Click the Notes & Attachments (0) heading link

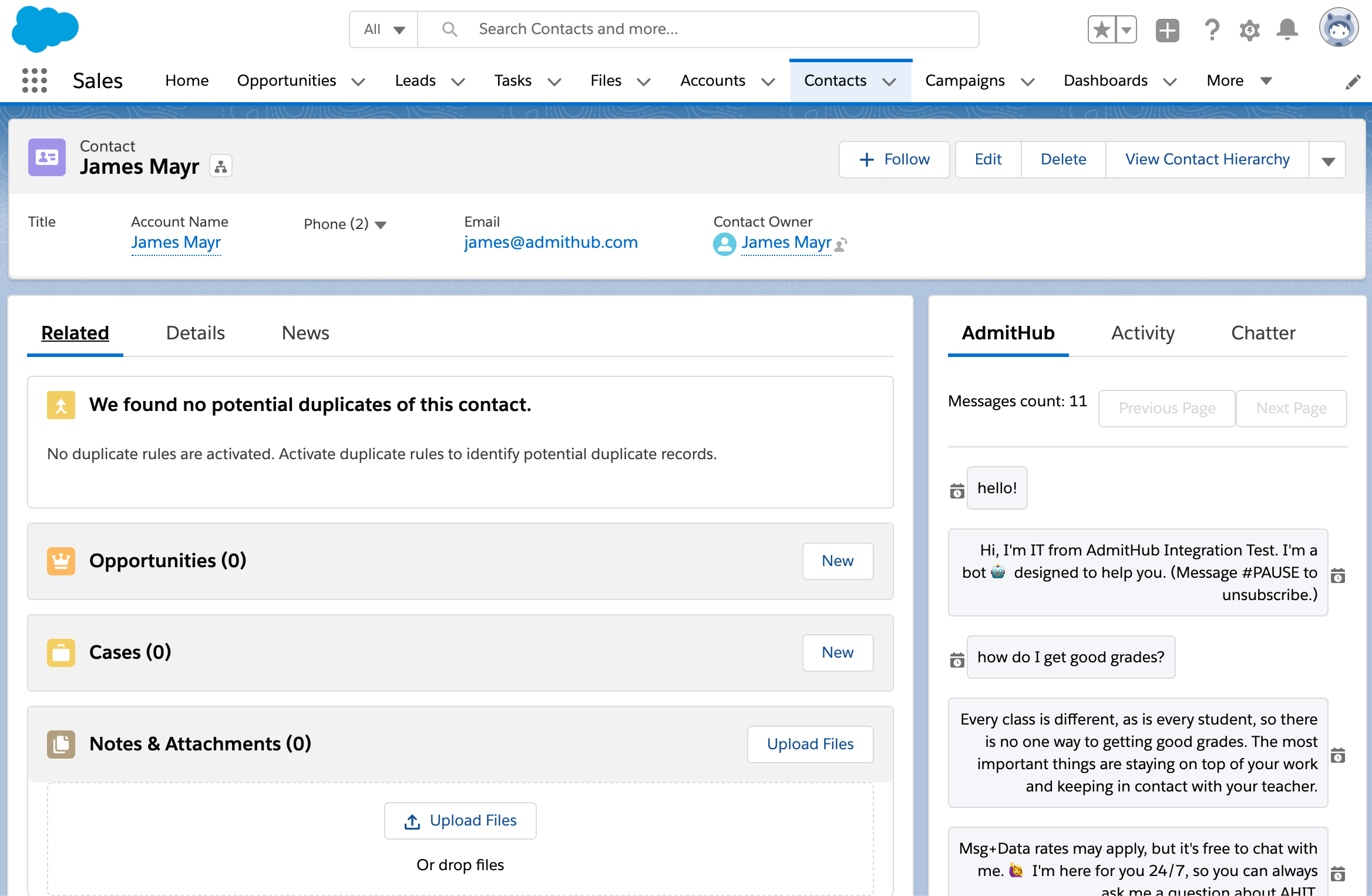[x=200, y=744]
